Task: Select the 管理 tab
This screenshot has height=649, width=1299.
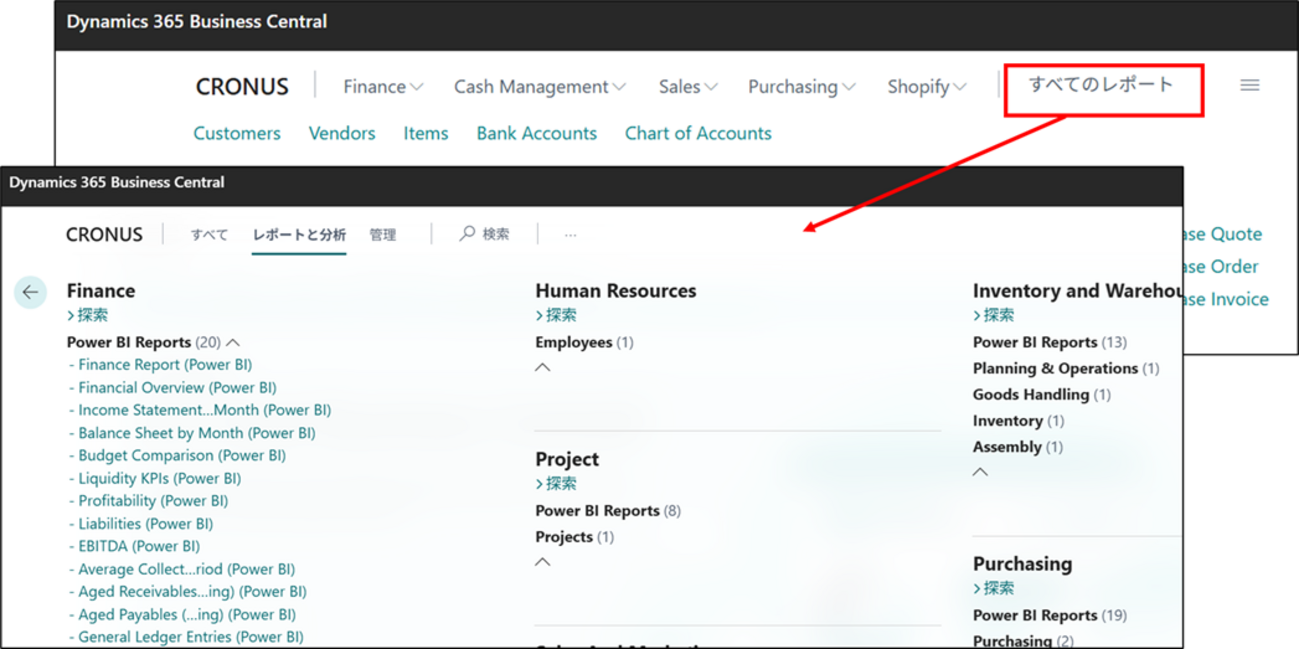Action: pyautogui.click(x=383, y=235)
